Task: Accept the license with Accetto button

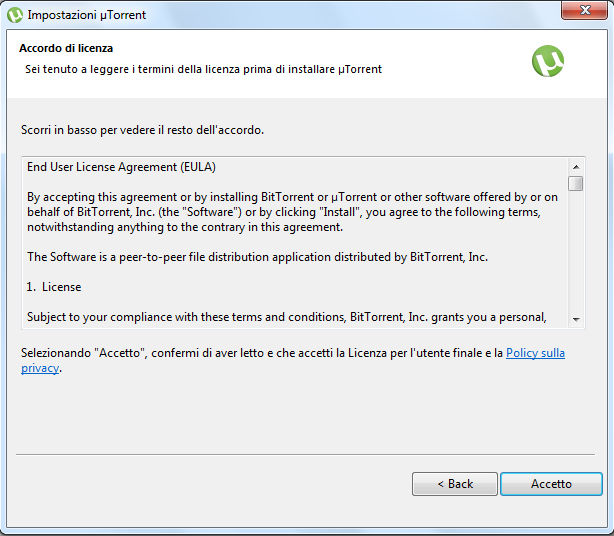Action: (551, 484)
